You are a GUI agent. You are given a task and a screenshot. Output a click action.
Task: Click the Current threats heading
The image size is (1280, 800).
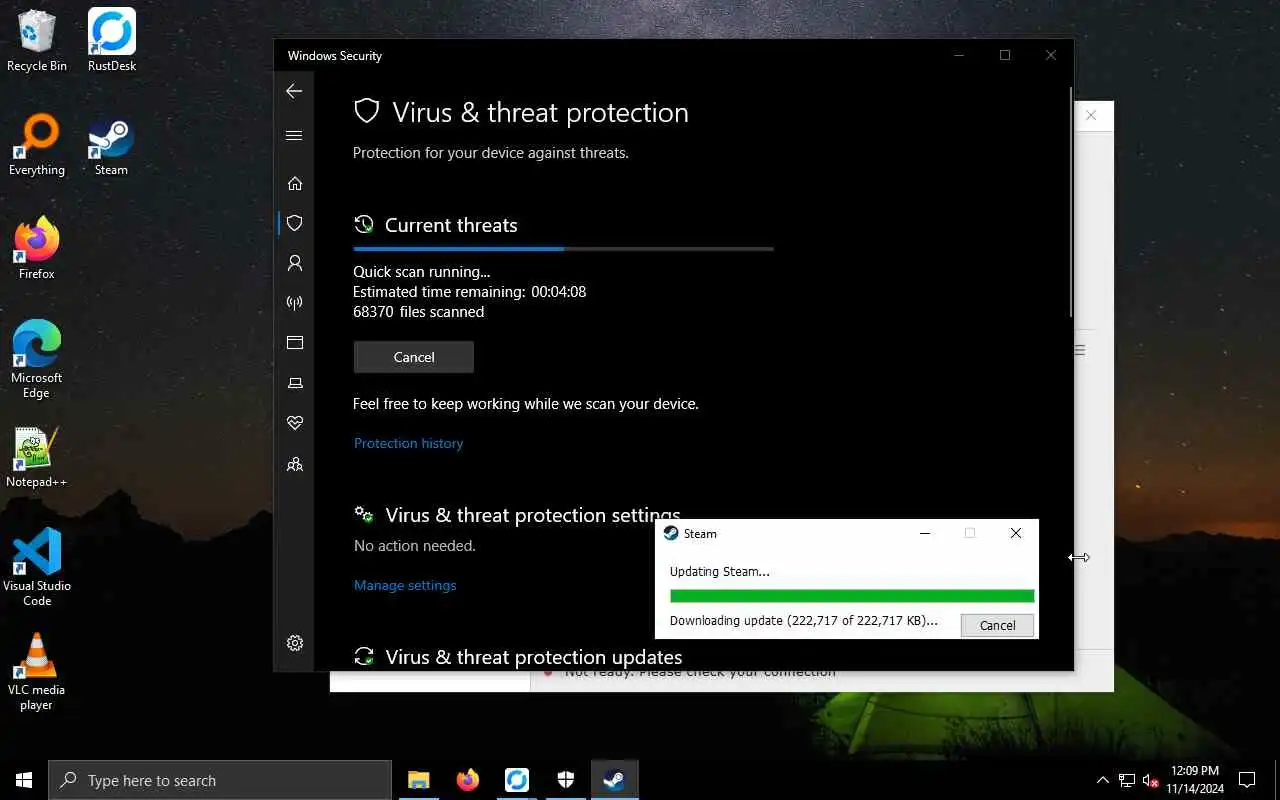[451, 225]
